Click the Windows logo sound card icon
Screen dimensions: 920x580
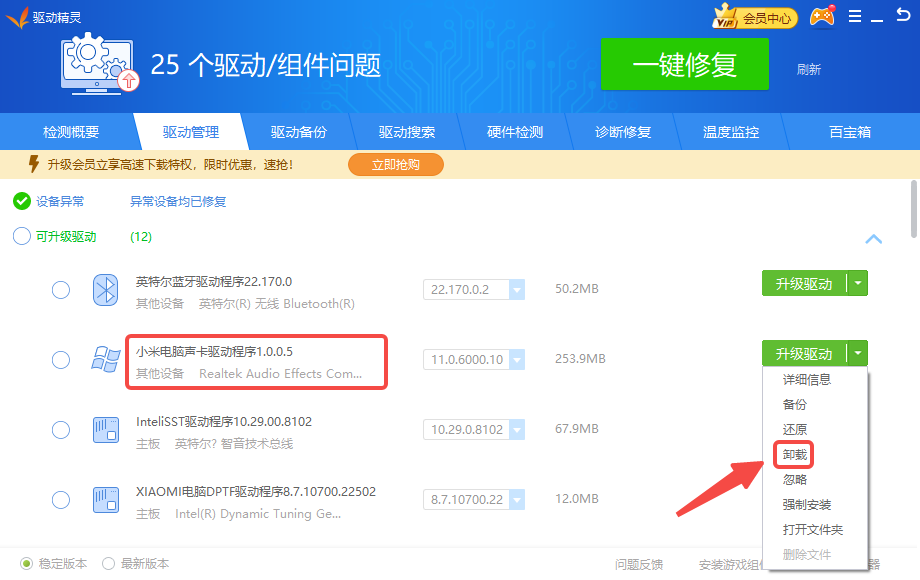pos(106,360)
